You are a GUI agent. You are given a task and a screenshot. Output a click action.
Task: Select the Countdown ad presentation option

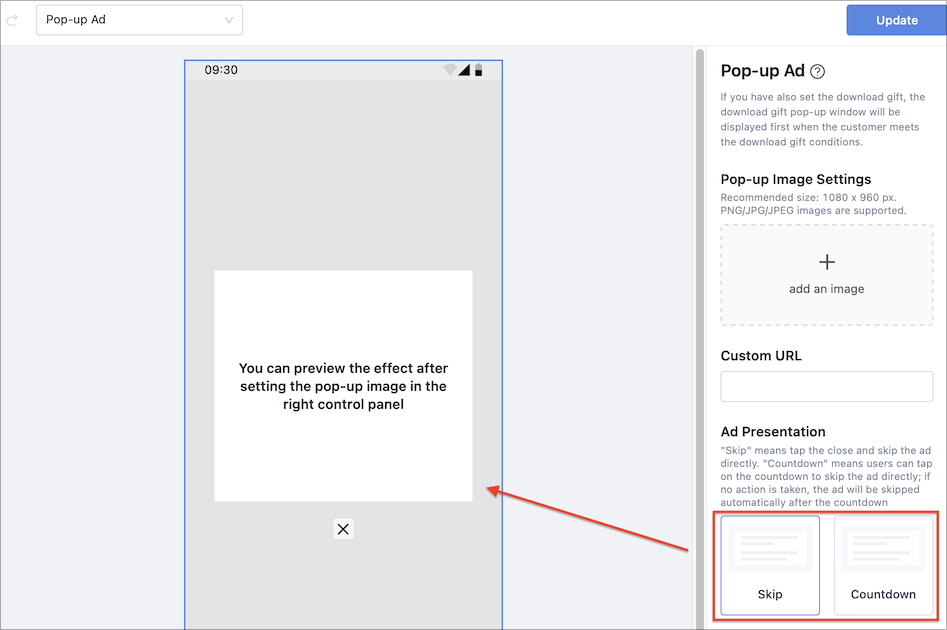click(x=883, y=565)
